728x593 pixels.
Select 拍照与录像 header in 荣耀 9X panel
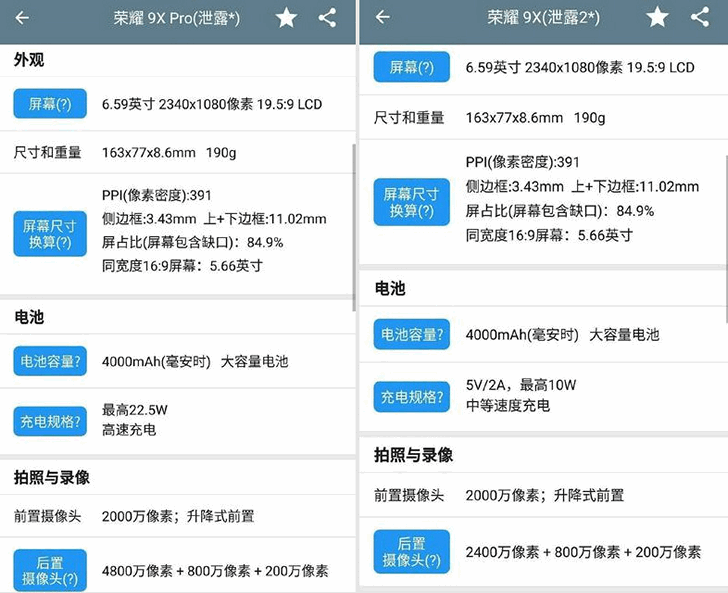[x=413, y=455]
